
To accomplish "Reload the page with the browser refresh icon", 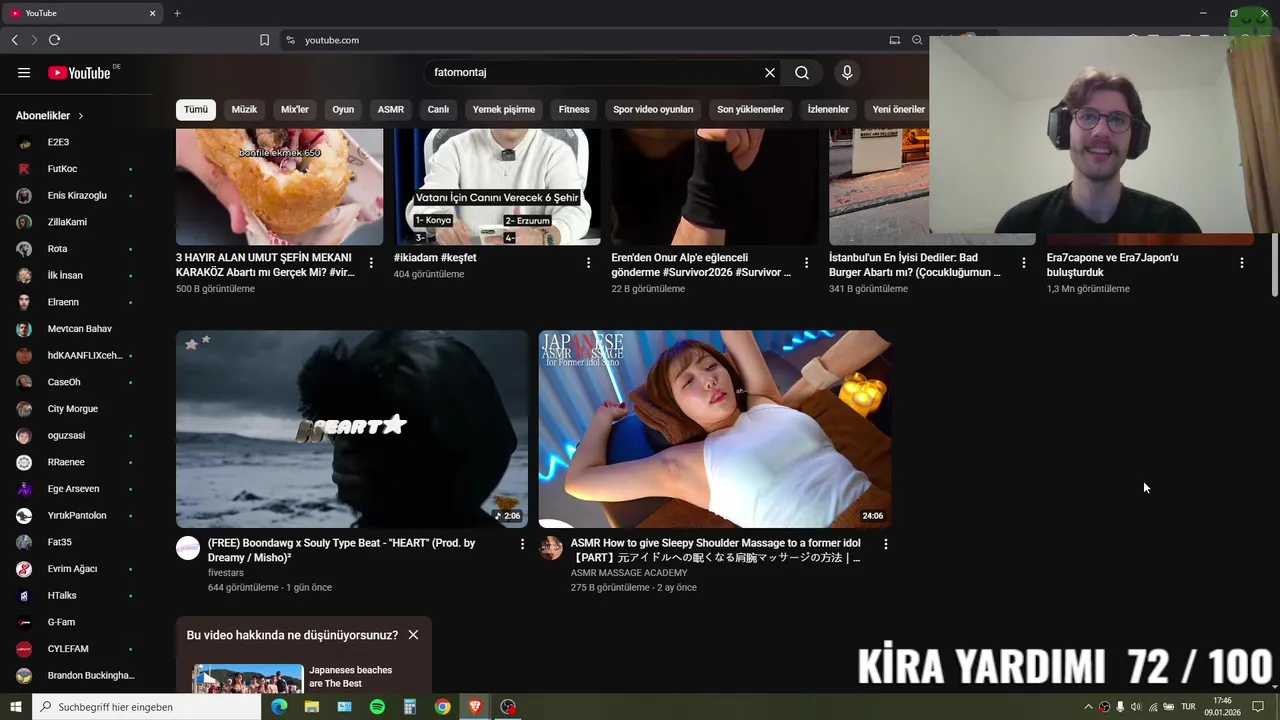I will pos(54,40).
